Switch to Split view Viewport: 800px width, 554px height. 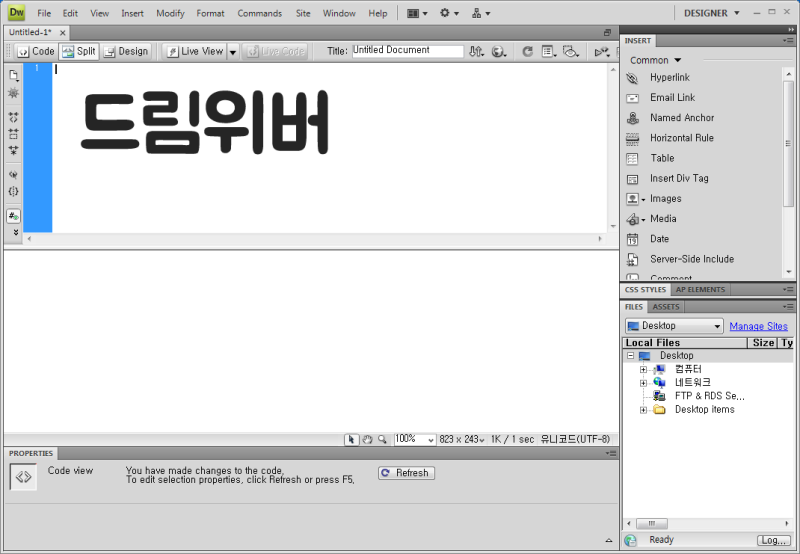coord(79,52)
